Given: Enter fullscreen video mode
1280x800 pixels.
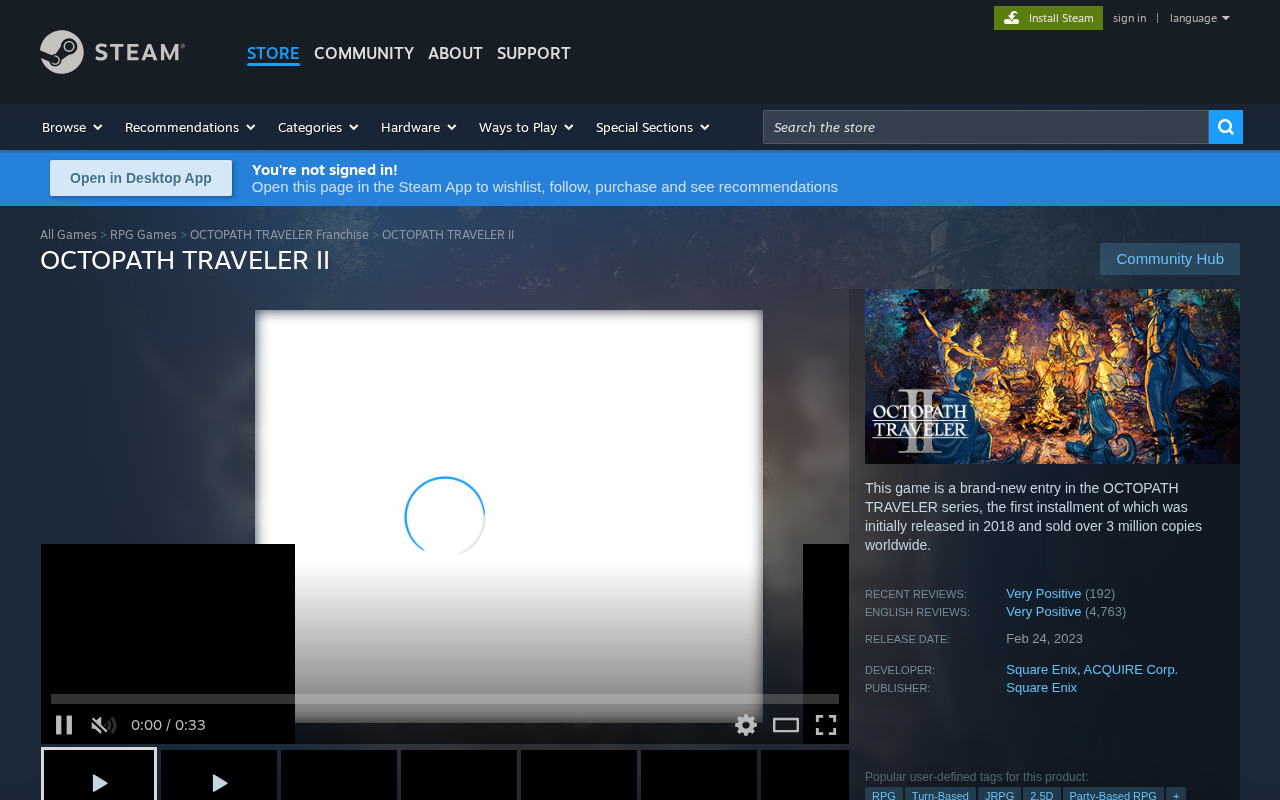Looking at the screenshot, I should pyautogui.click(x=826, y=725).
